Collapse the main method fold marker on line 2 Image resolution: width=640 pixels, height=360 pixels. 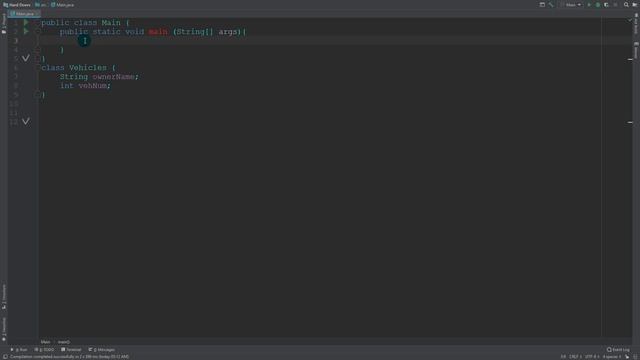[37, 31]
